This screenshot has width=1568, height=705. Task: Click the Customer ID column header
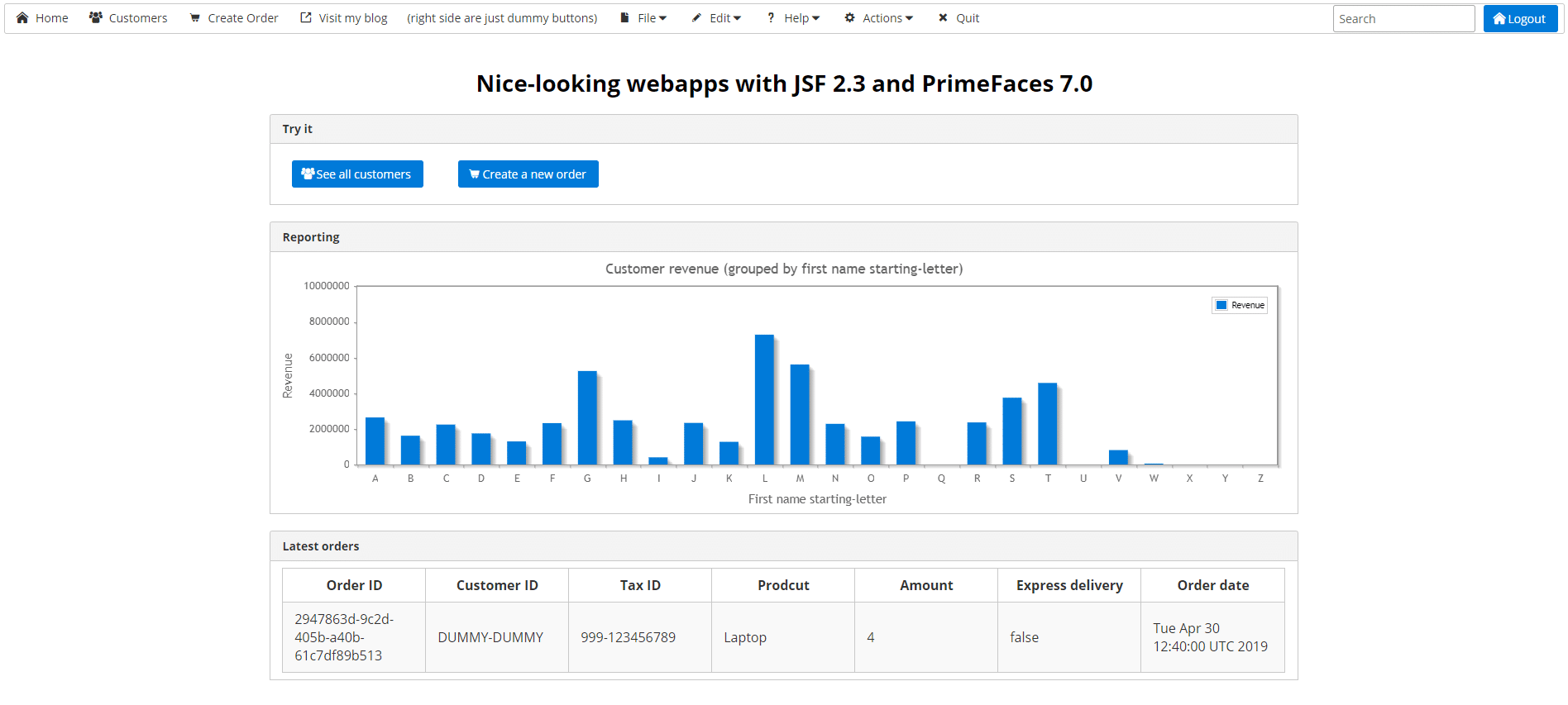pos(497,585)
